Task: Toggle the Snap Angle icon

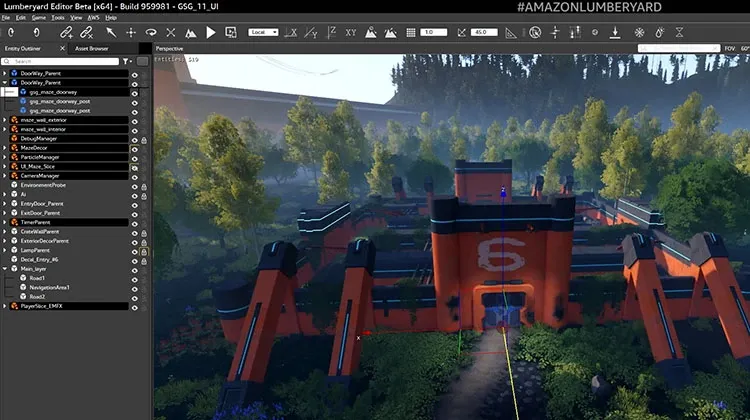Action: (x=461, y=33)
